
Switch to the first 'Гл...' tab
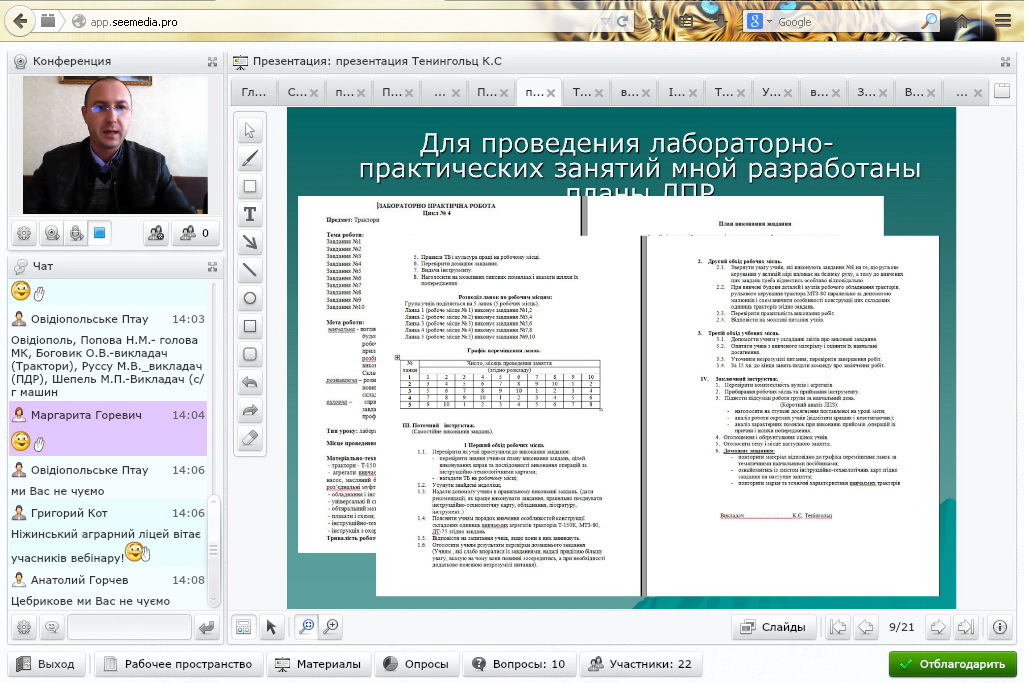tap(254, 93)
